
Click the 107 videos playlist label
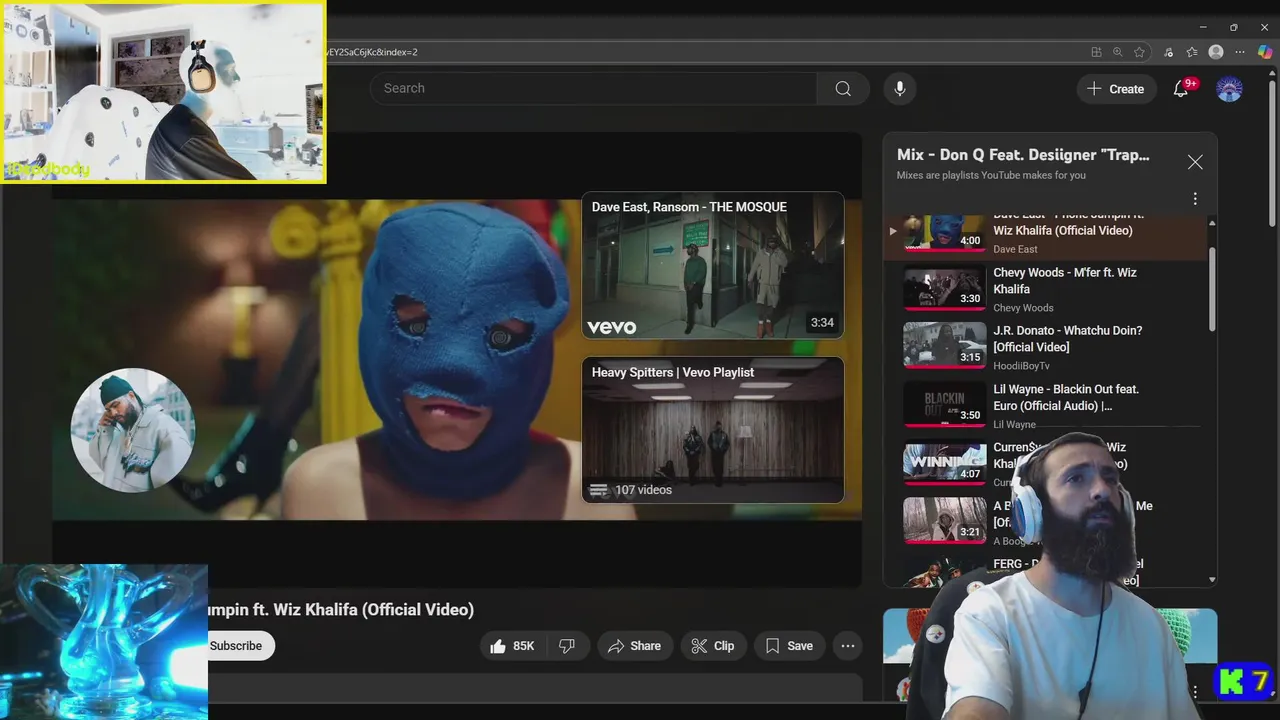pos(643,490)
